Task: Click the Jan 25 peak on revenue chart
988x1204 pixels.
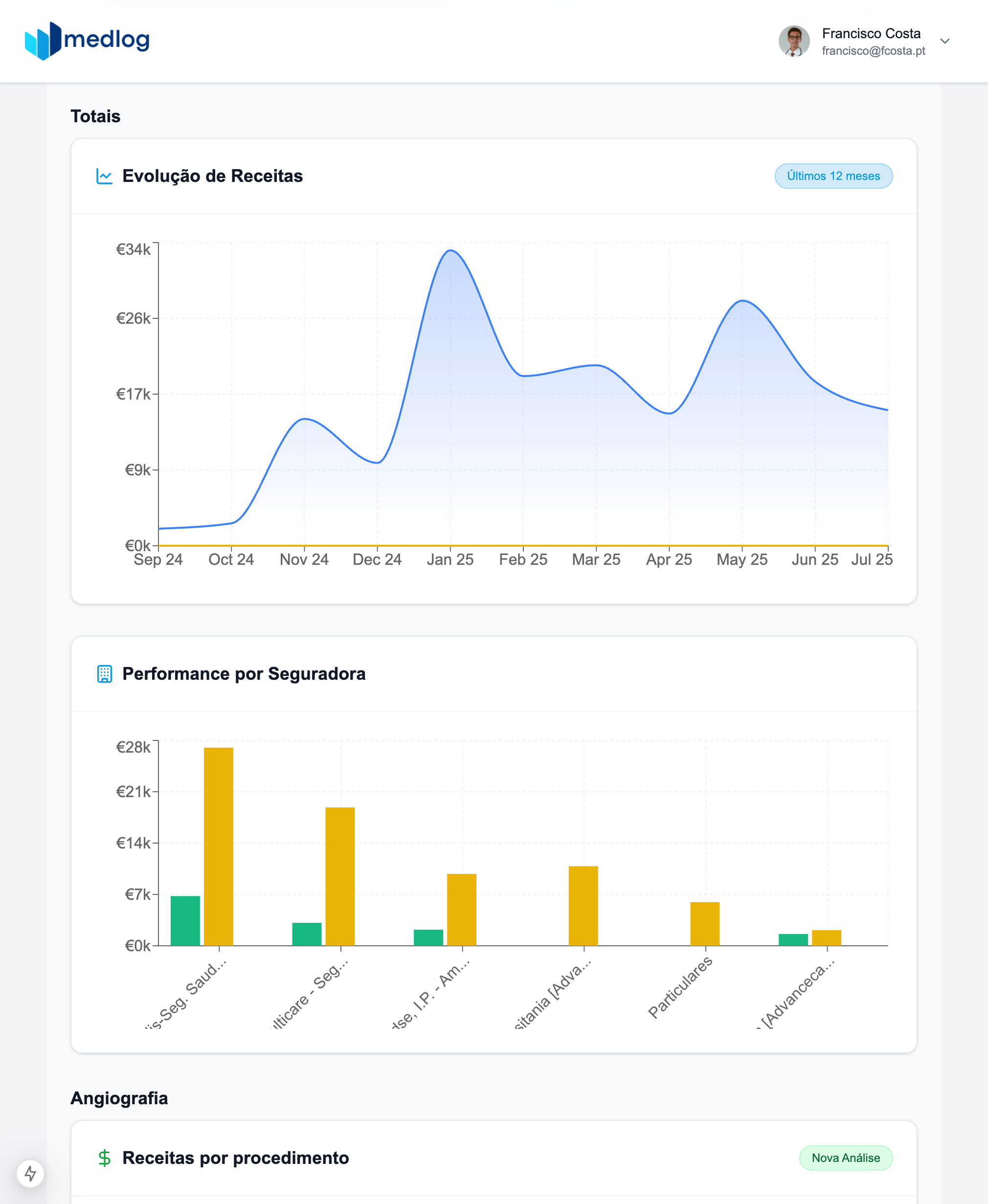Action: pos(450,251)
